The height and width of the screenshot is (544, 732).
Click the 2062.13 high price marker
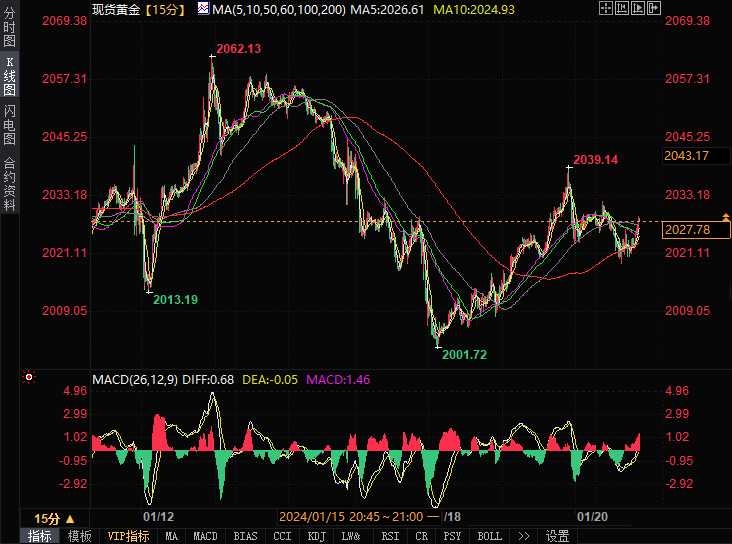(240, 49)
